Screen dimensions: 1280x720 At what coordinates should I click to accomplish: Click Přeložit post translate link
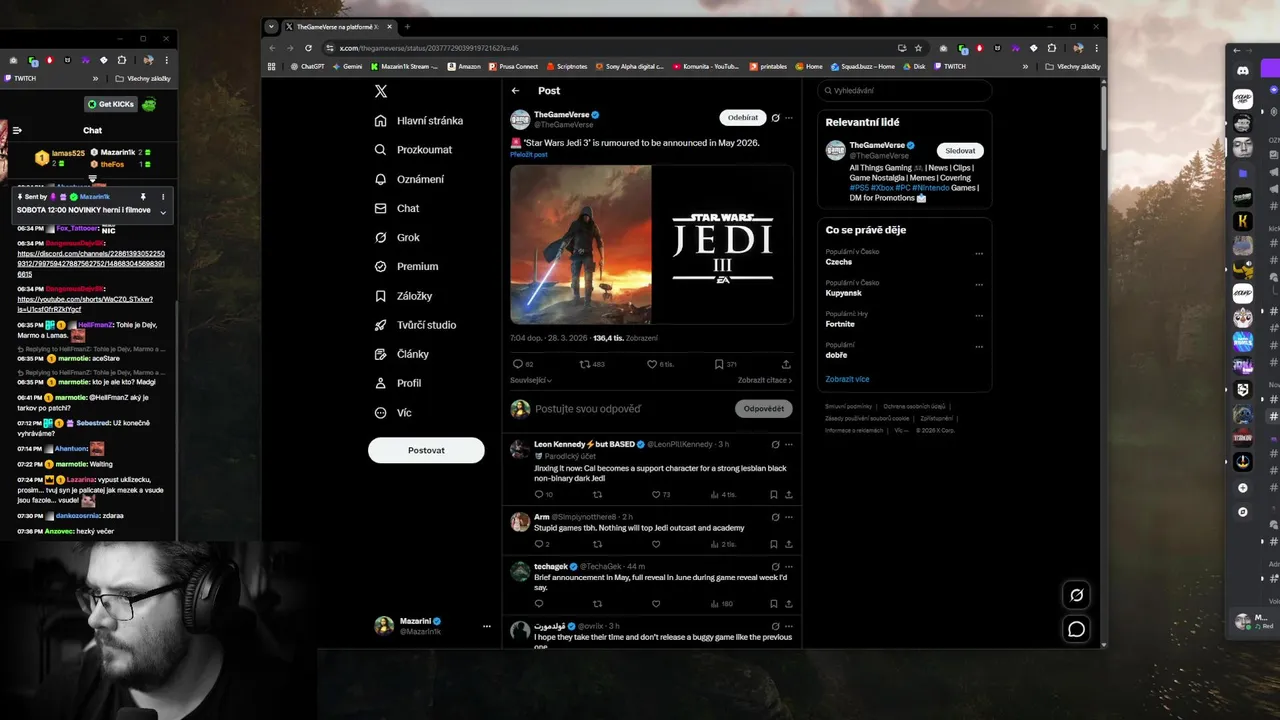[x=529, y=155]
